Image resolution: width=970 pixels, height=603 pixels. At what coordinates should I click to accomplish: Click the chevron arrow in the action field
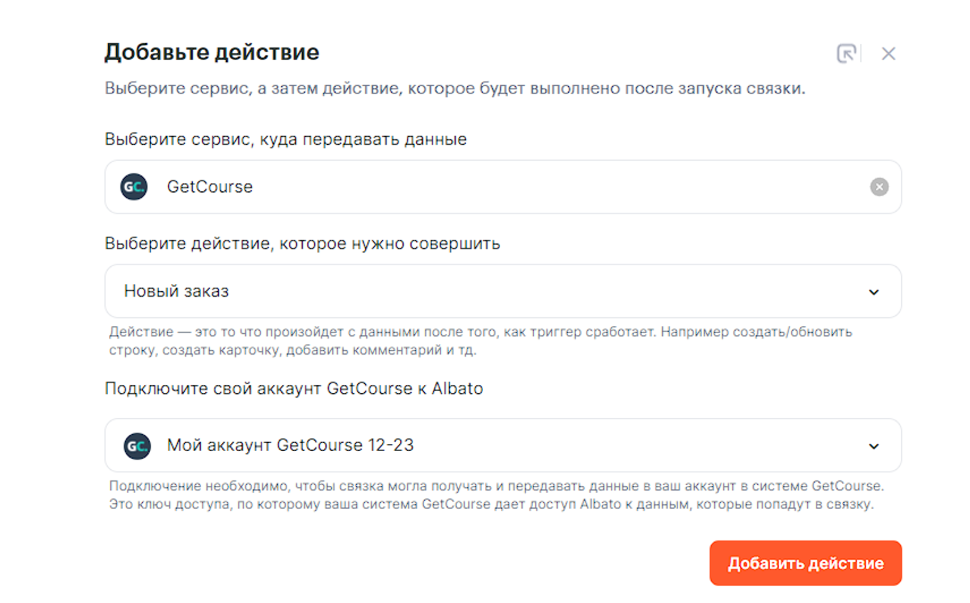point(874,293)
